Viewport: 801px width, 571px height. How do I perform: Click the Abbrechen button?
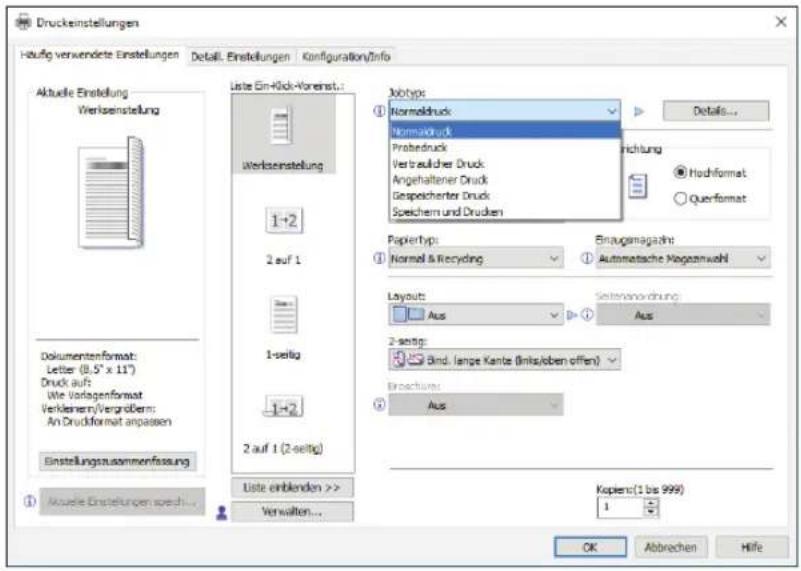pyautogui.click(x=670, y=547)
